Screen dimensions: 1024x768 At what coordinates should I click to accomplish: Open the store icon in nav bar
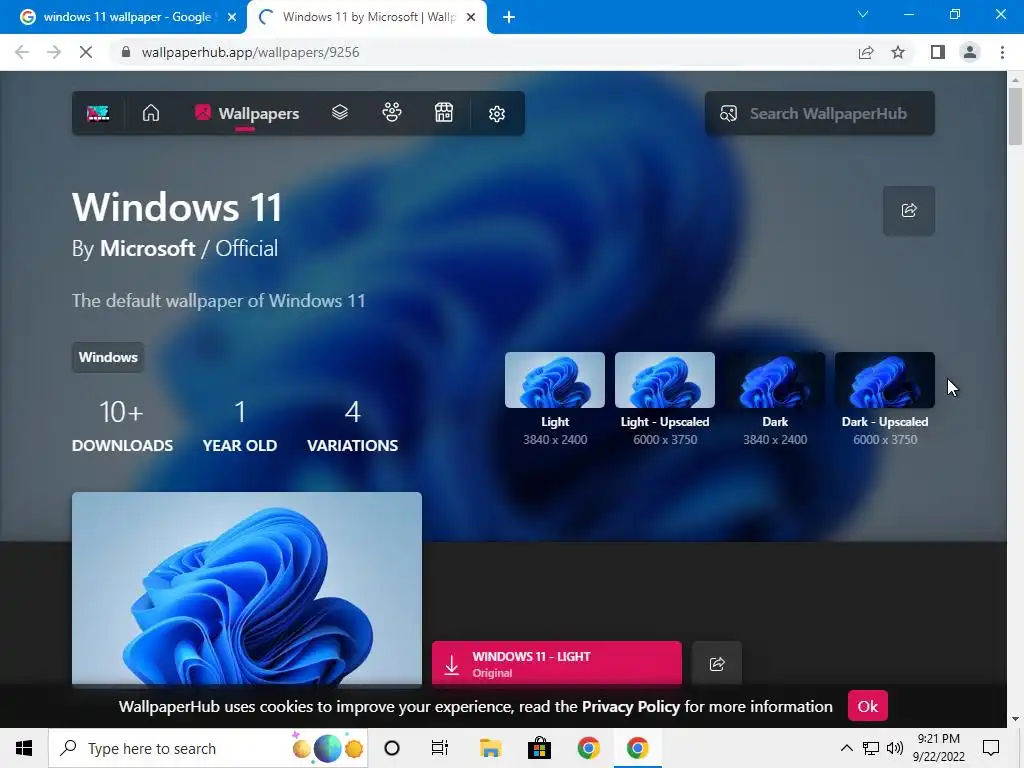(x=444, y=113)
